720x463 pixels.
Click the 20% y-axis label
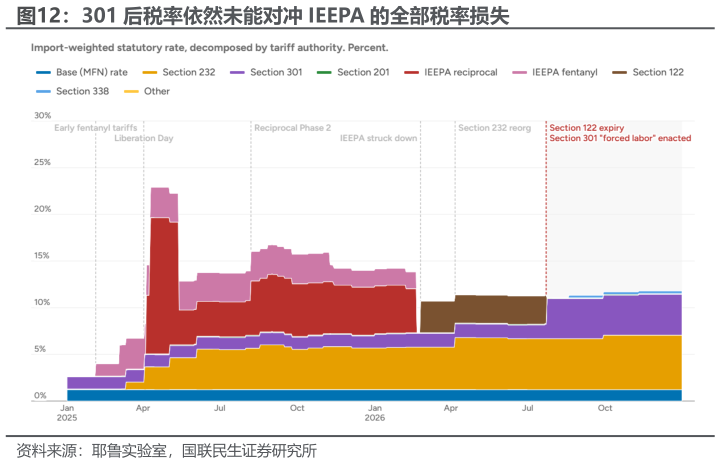tap(42, 209)
